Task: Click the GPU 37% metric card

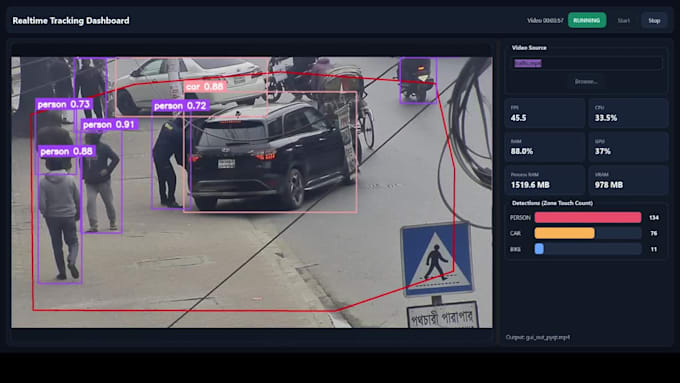Action: 628,147
